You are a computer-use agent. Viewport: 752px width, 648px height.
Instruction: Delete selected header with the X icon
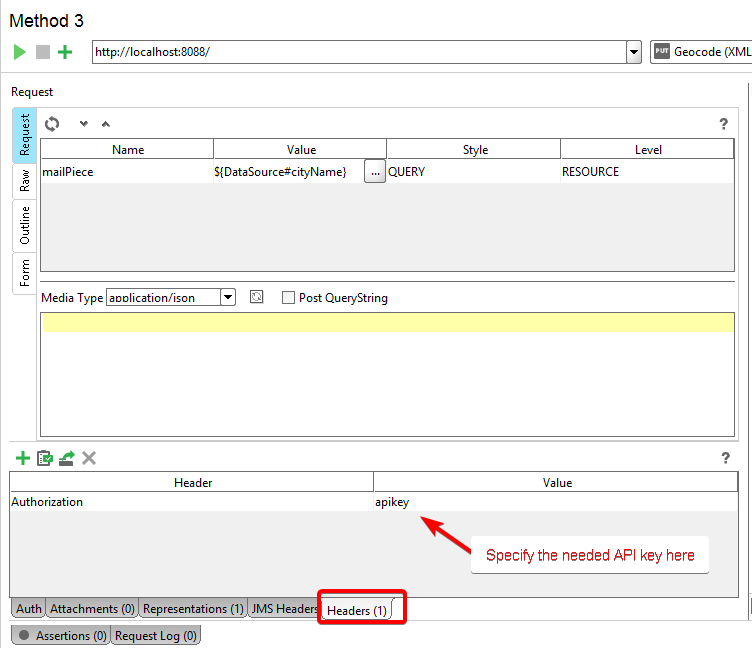point(89,458)
